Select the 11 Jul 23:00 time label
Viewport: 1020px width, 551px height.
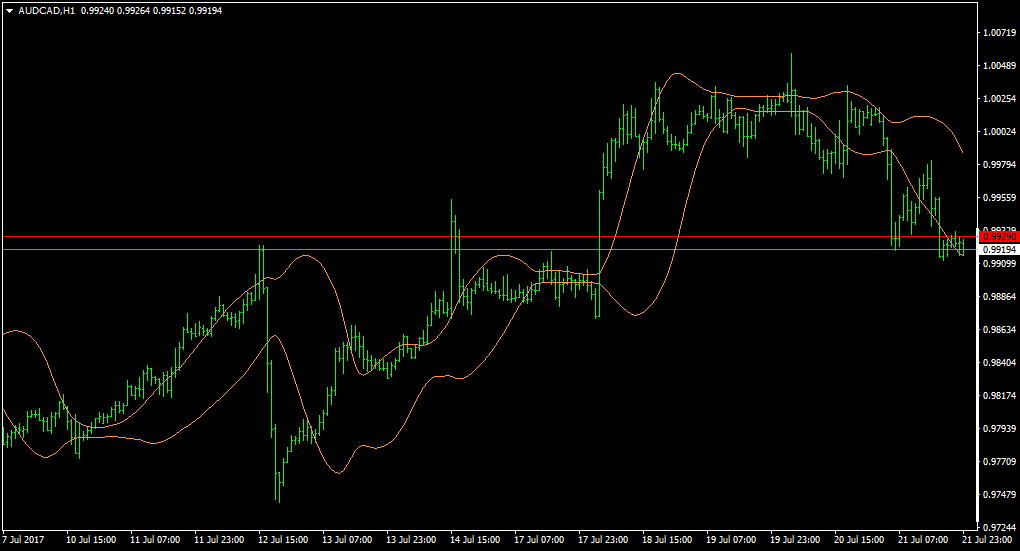[219, 540]
